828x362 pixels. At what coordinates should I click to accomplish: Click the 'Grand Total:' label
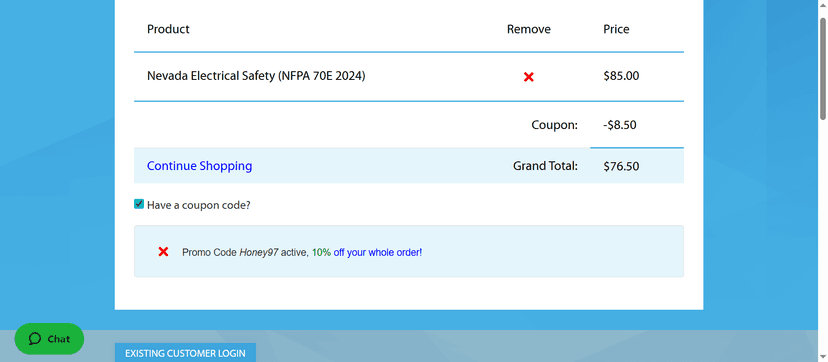click(545, 166)
